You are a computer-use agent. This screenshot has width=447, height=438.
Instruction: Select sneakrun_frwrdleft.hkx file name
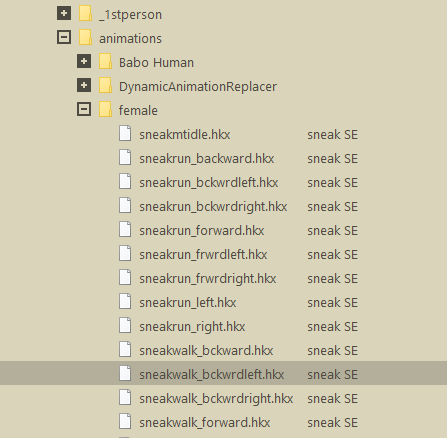tap(203, 255)
